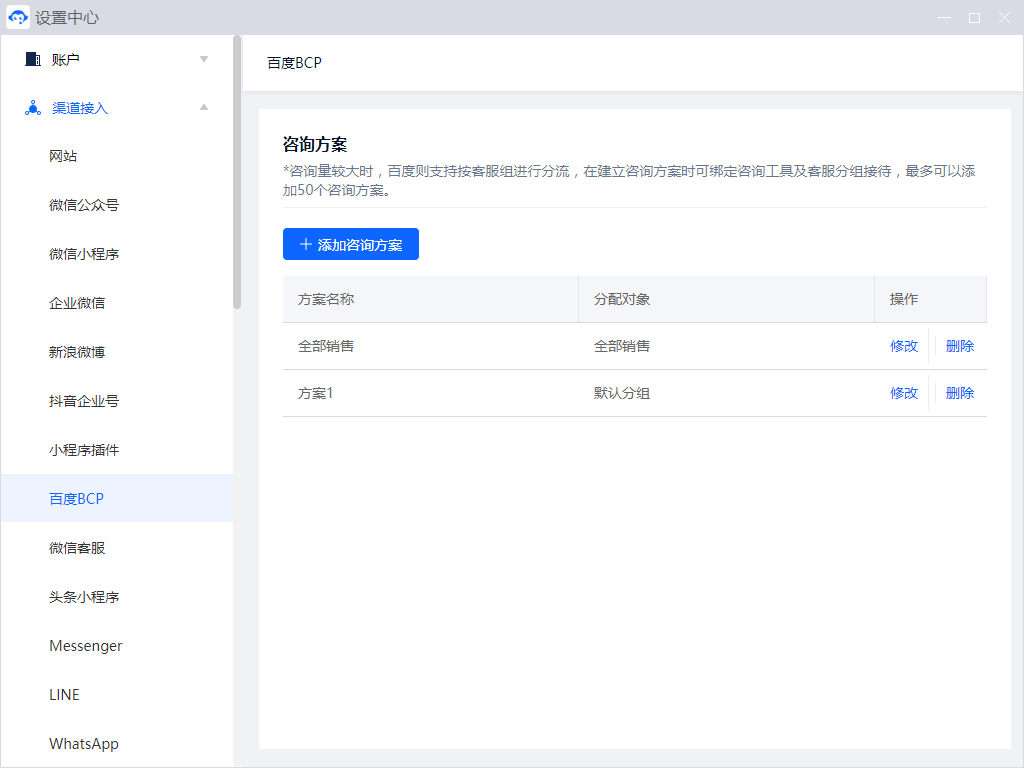
Task: Select 百度BCP in the sidebar
Action: (x=117, y=498)
